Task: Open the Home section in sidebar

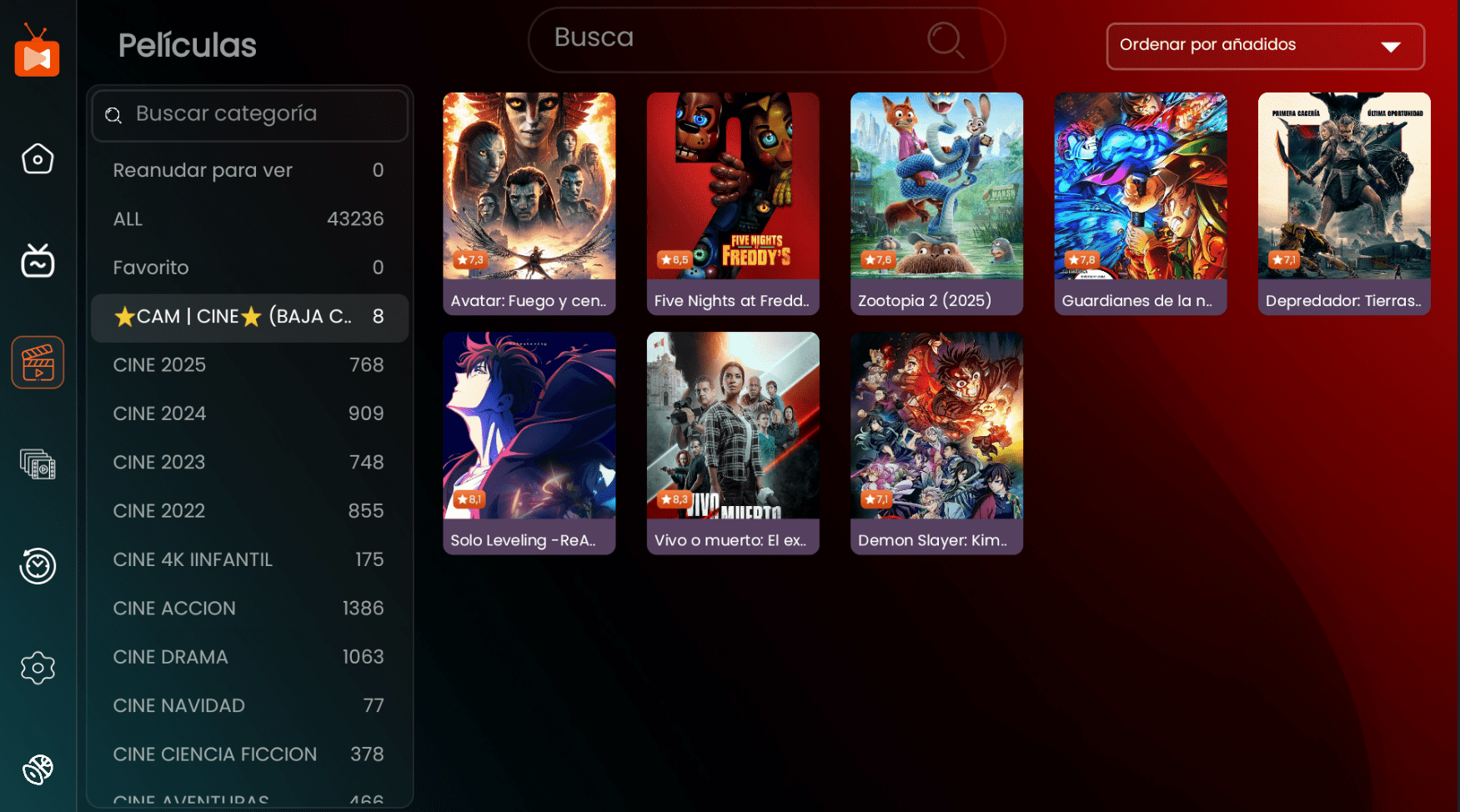Action: click(38, 158)
